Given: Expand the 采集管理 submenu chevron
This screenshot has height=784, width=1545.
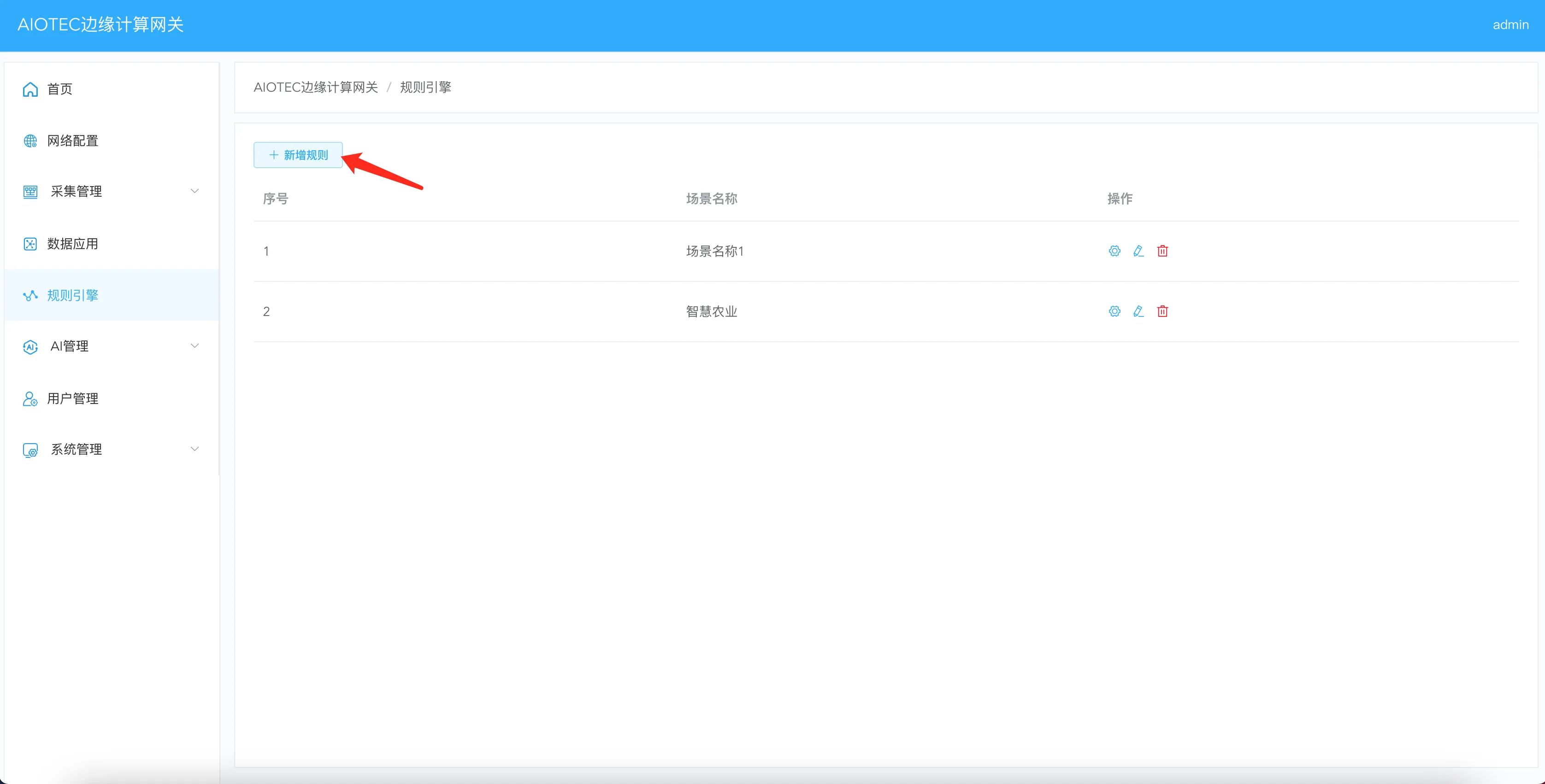Looking at the screenshot, I should (x=195, y=191).
